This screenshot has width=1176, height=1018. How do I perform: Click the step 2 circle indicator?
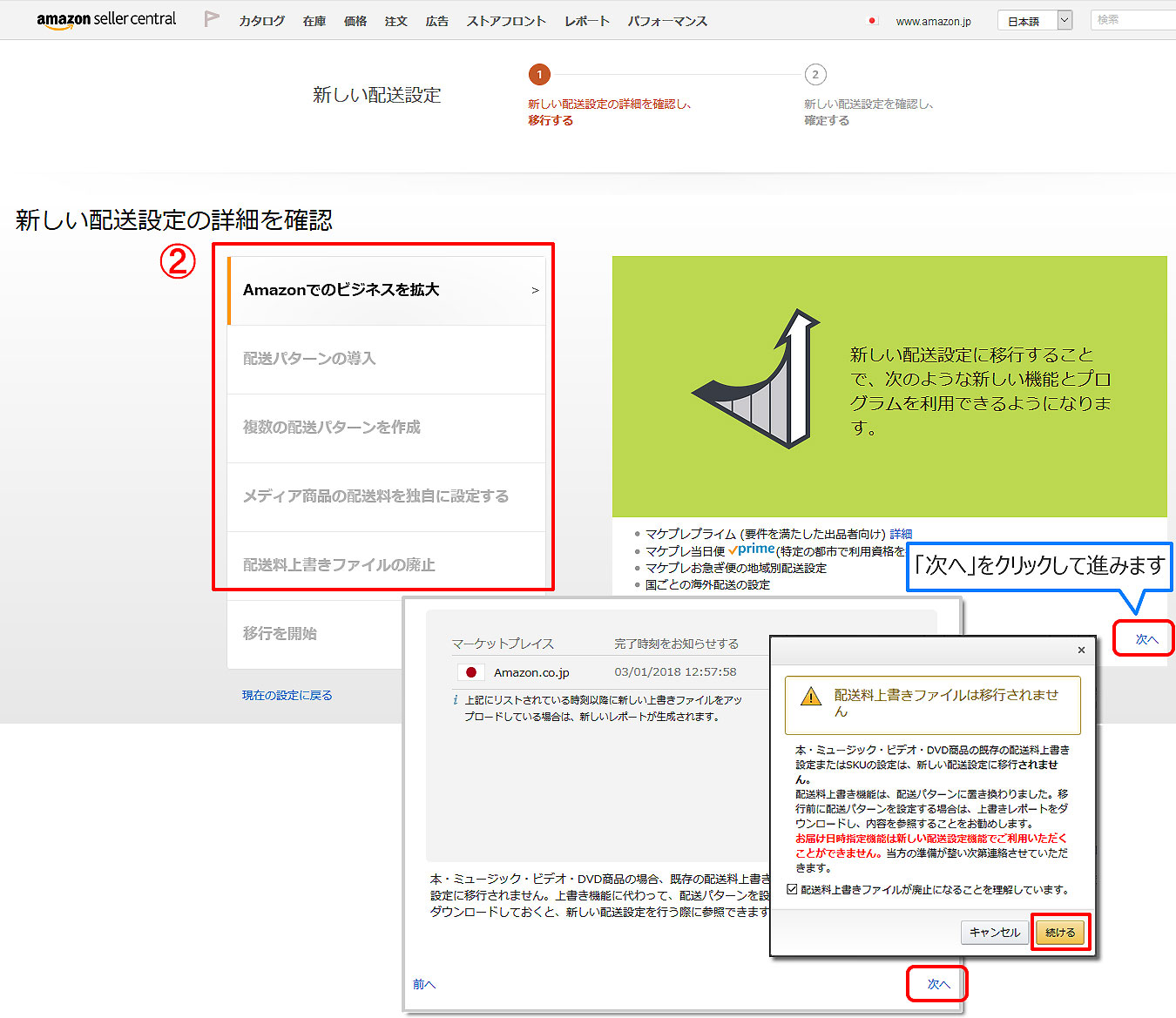815,75
